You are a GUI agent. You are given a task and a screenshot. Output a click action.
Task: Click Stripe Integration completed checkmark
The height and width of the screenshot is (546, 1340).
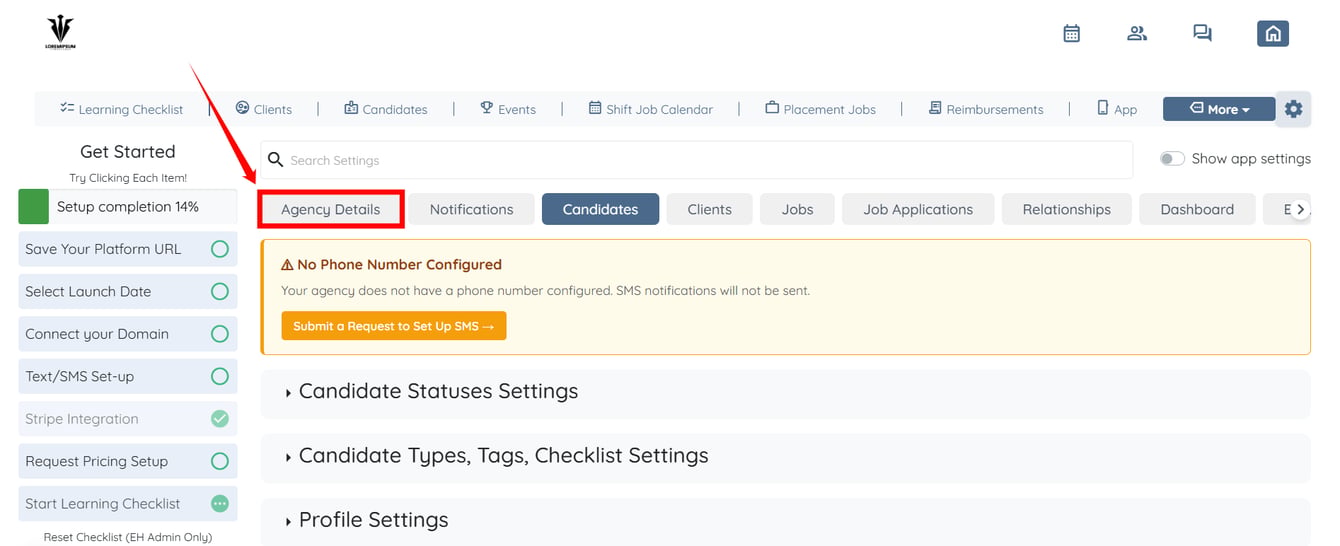(x=220, y=419)
